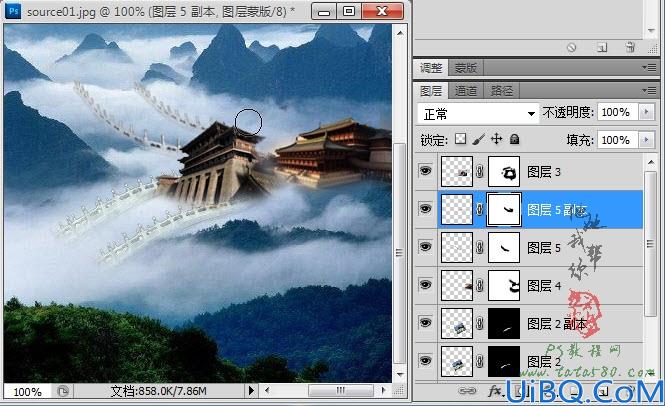This screenshot has height=406, width=665.
Task: Toggle the lock all padlock icon
Action: [x=514, y=139]
